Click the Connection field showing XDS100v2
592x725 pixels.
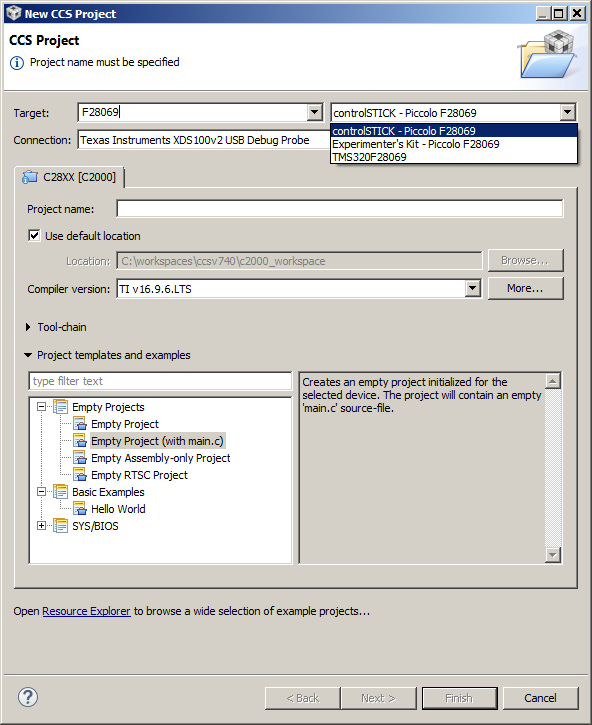click(204, 140)
